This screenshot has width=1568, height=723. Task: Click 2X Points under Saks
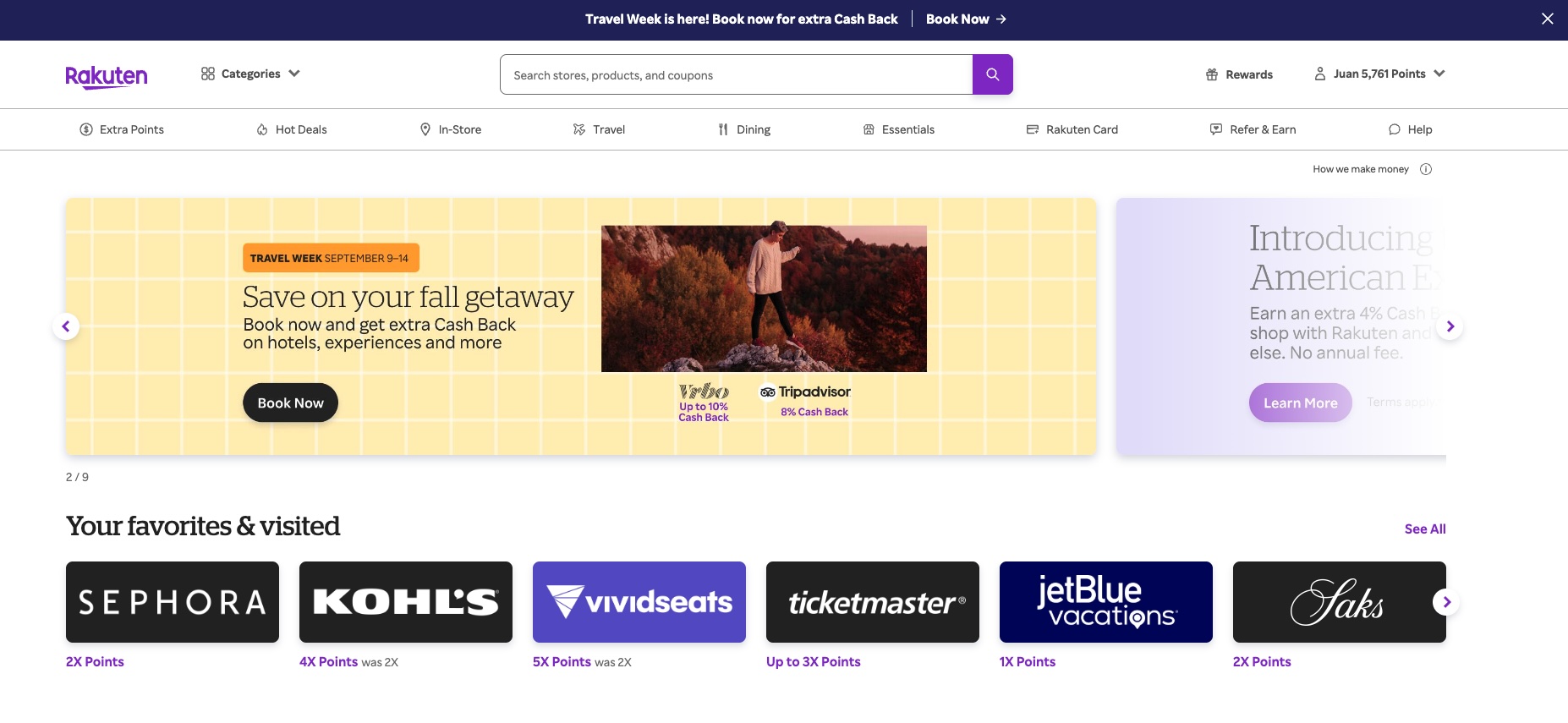point(1262,661)
